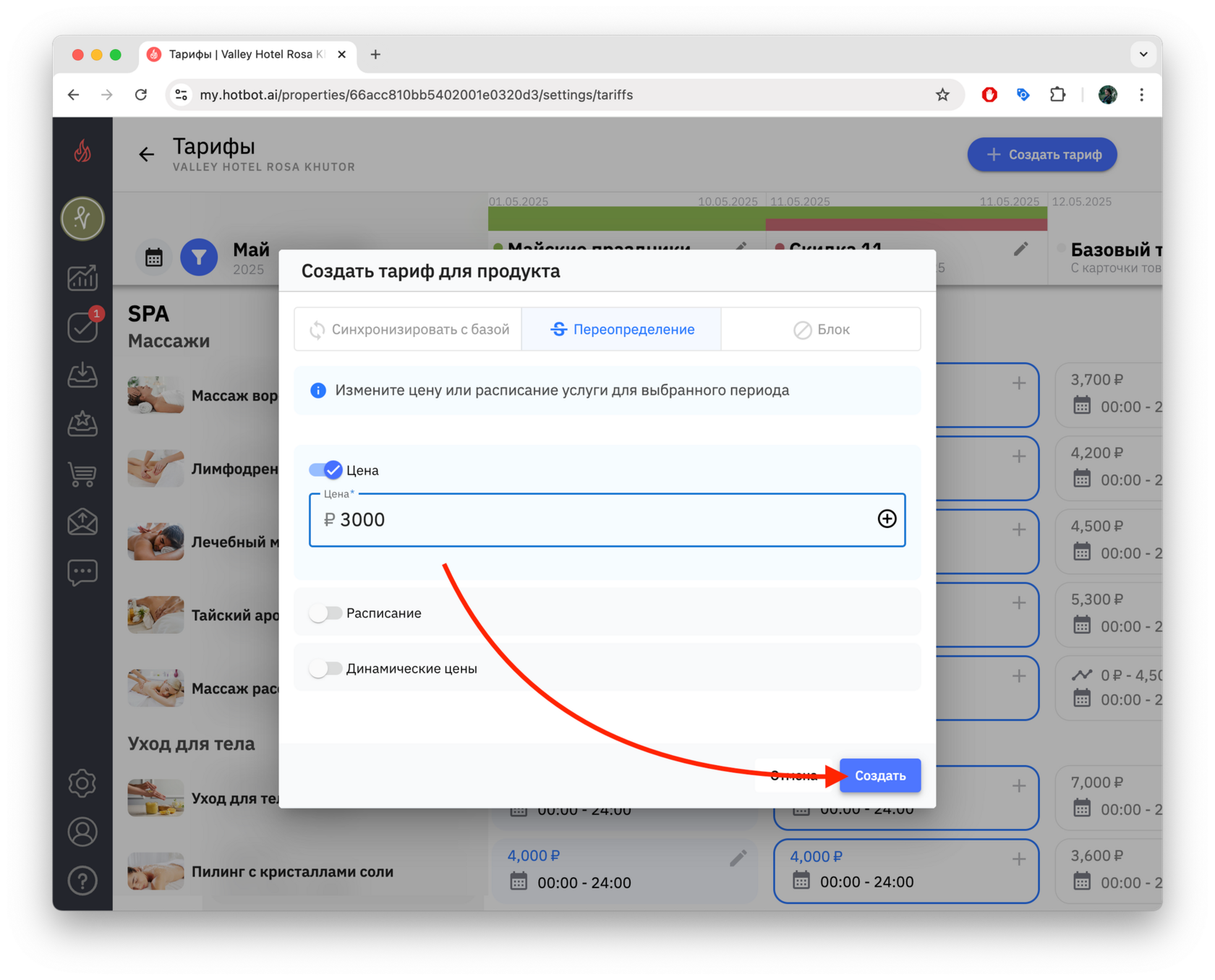1215x980 pixels.
Task: Switch to Синхронизировать с базой tab
Action: 409,329
